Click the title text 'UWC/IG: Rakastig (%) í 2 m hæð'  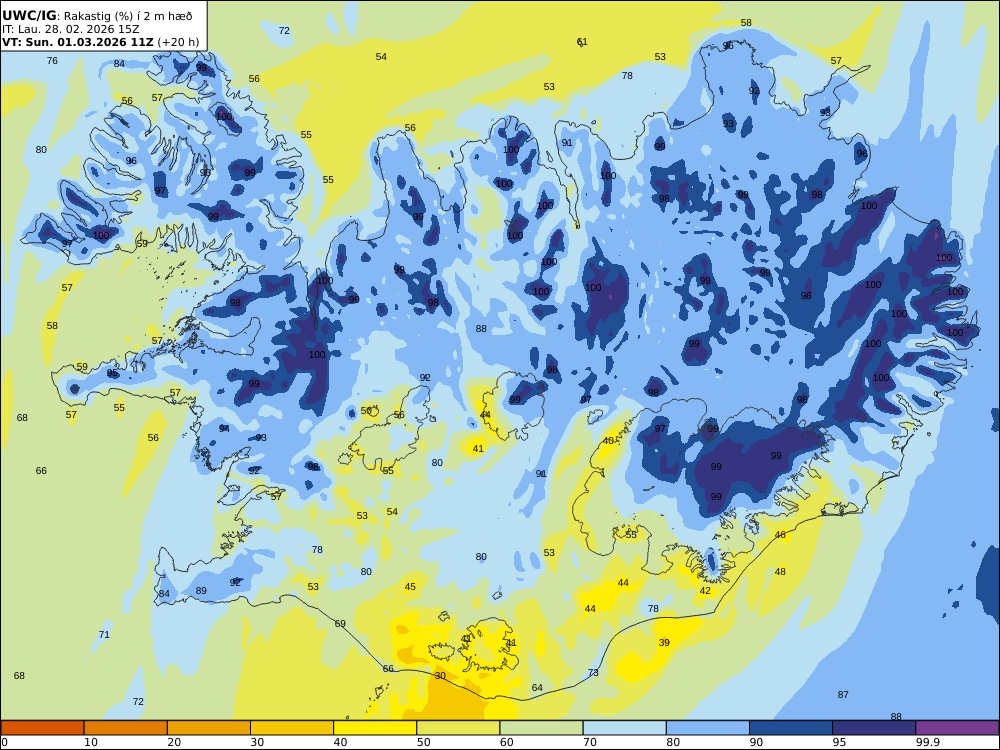[x=97, y=16]
